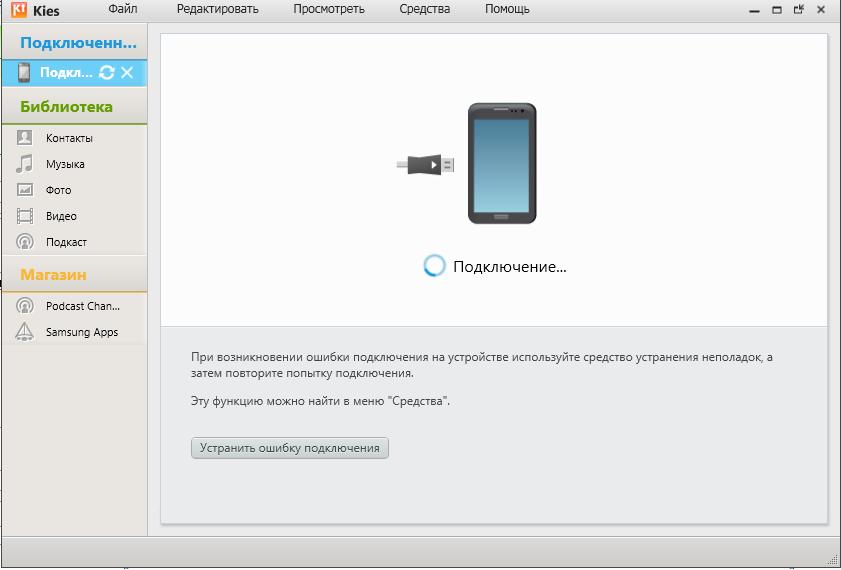Open the Видео film strip icon
Viewport: 841px width, 570px height.
click(x=25, y=216)
